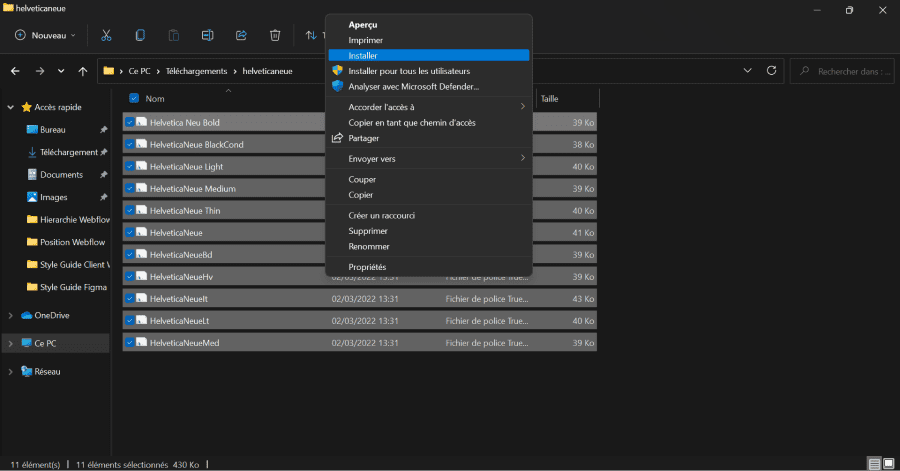Collapse the Accès rapide tree node

pyautogui.click(x=10, y=107)
